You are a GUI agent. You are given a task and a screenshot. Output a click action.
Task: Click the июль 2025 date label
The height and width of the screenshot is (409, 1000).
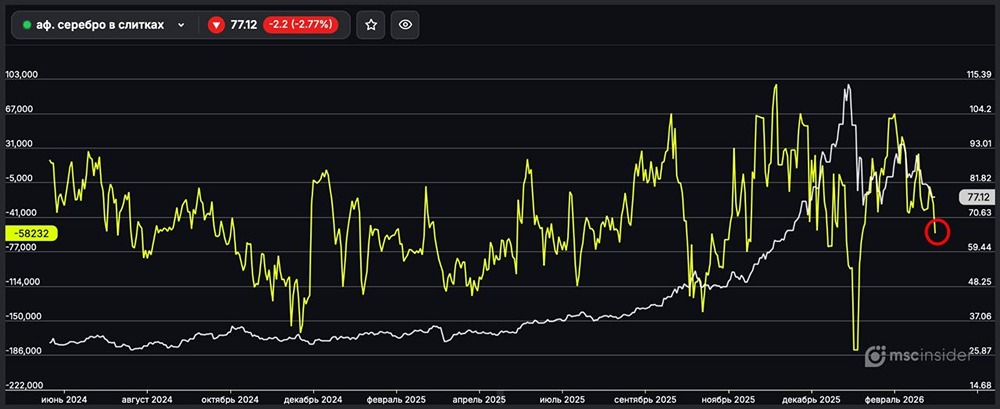point(564,400)
